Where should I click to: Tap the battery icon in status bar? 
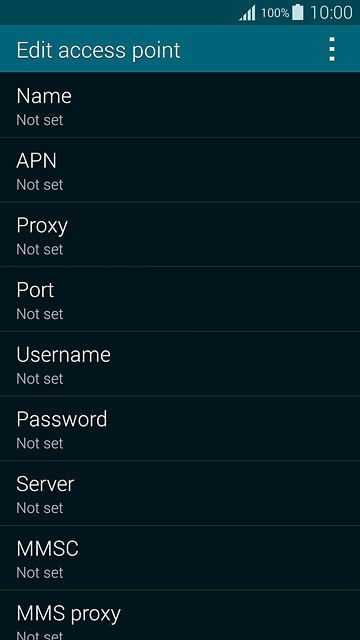(x=298, y=12)
